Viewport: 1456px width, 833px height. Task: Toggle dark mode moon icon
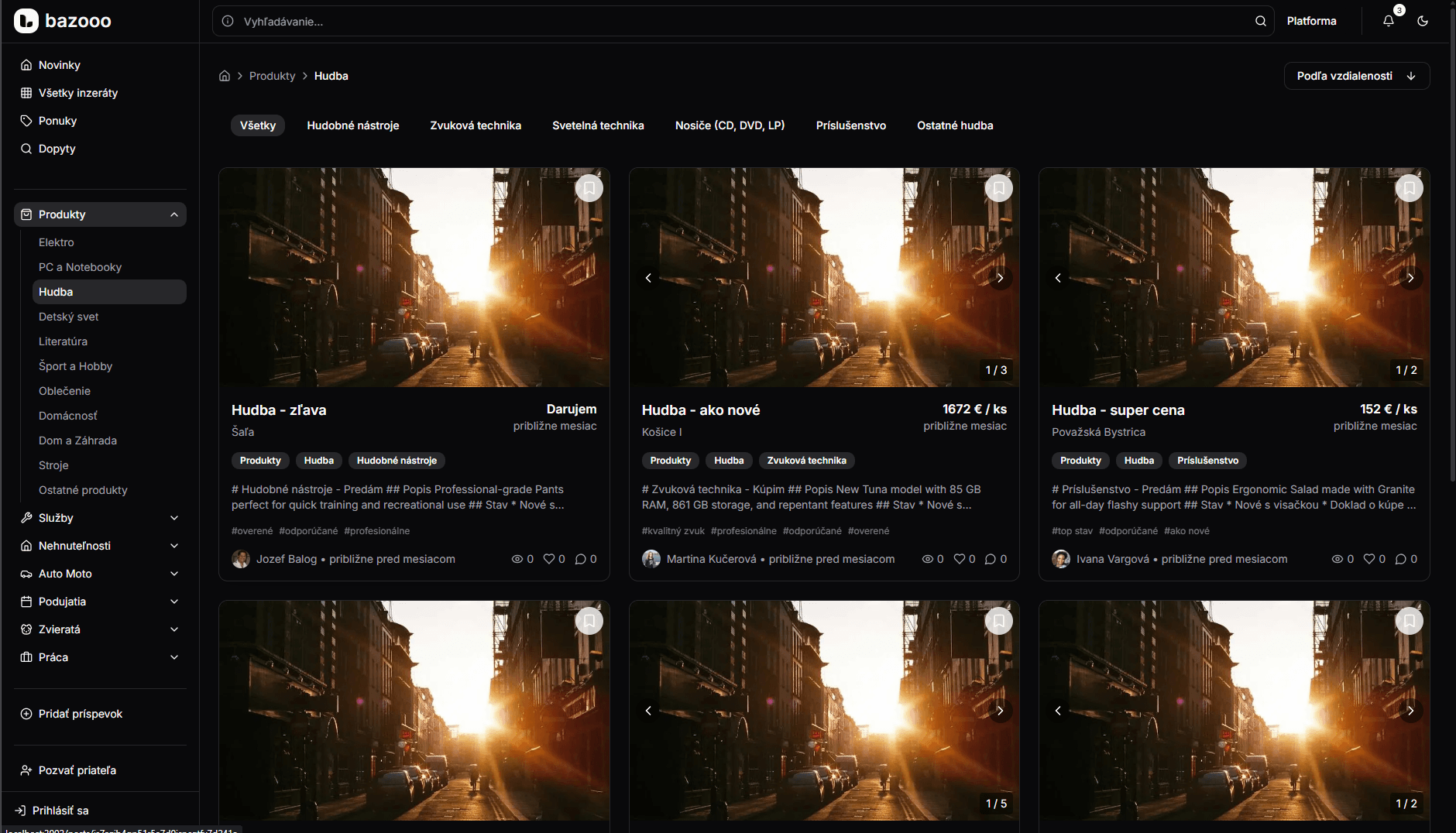(1423, 21)
